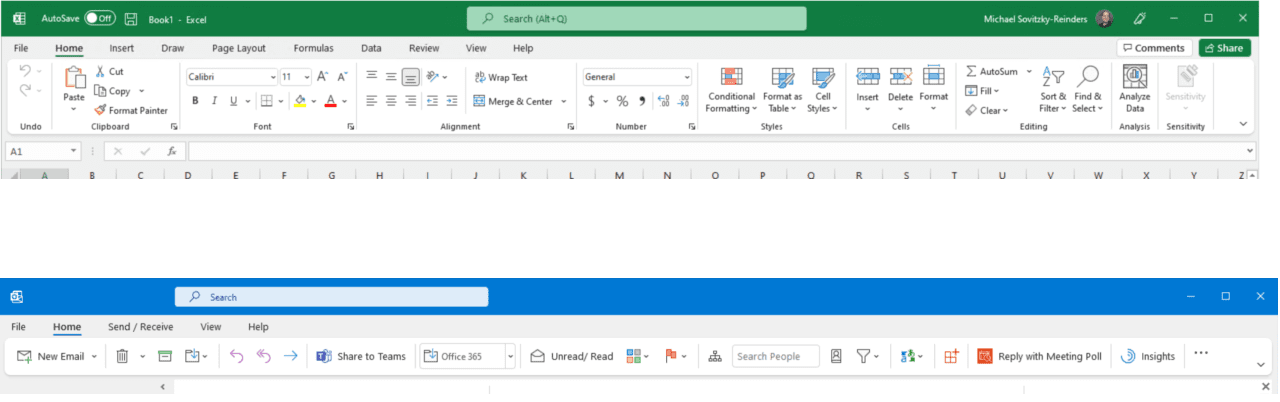The height and width of the screenshot is (402, 1280).
Task: Click the Analyze Data icon
Action: coord(1134,78)
